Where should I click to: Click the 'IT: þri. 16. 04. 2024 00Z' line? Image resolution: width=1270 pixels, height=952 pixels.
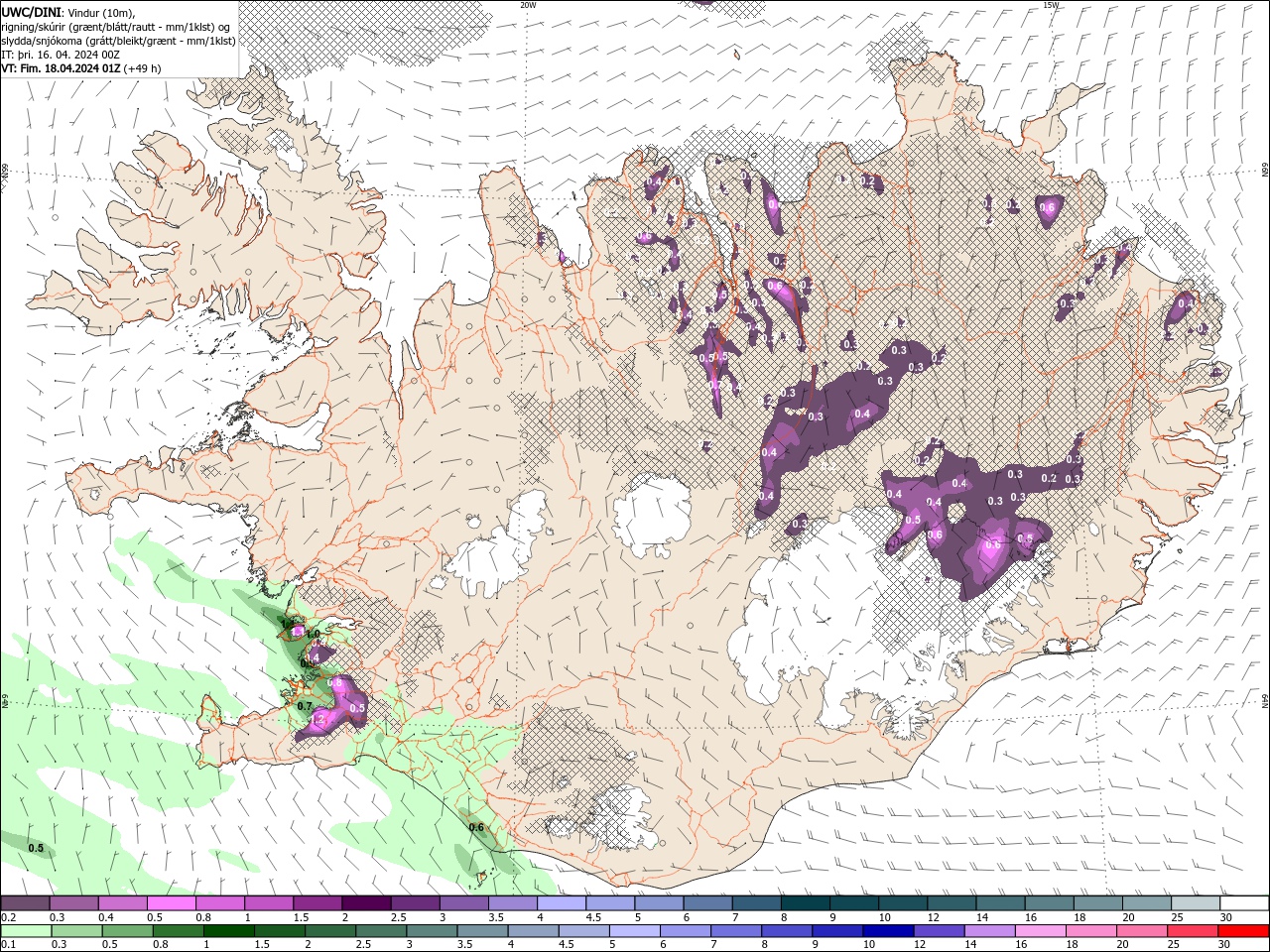tap(62, 55)
